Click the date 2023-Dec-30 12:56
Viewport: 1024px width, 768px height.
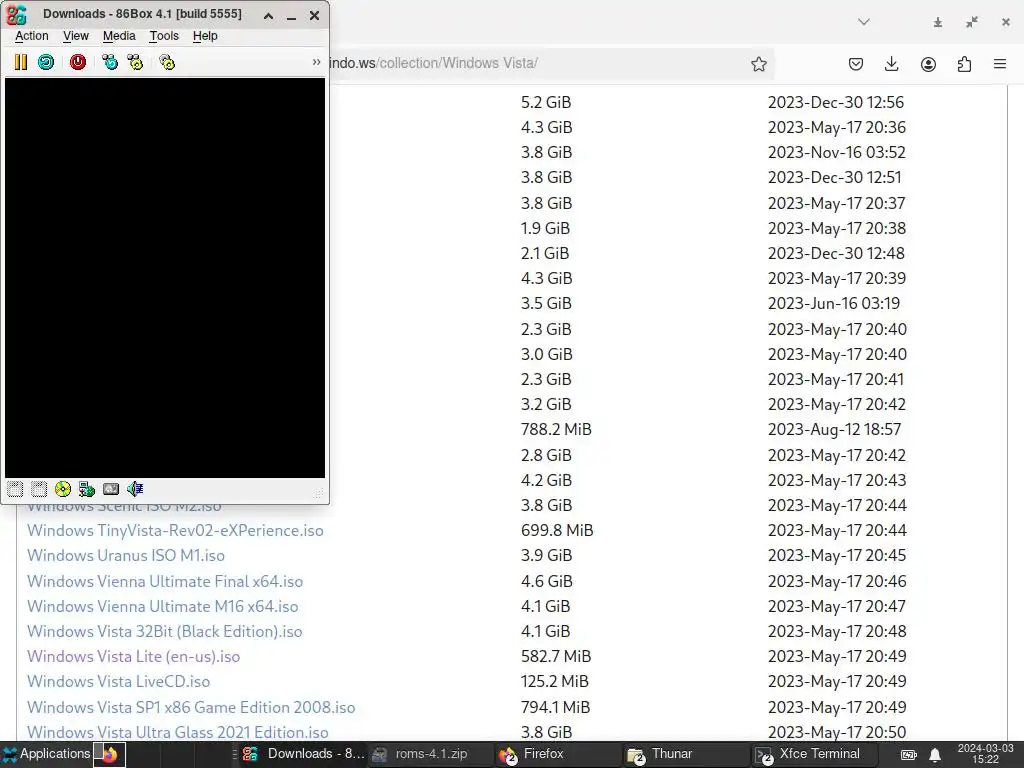(835, 103)
